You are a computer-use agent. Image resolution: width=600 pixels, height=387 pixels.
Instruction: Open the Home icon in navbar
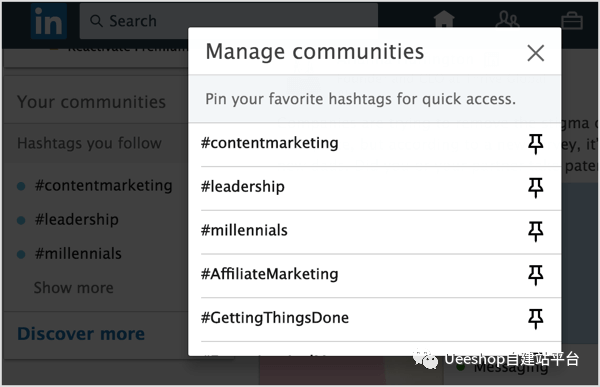tap(444, 19)
